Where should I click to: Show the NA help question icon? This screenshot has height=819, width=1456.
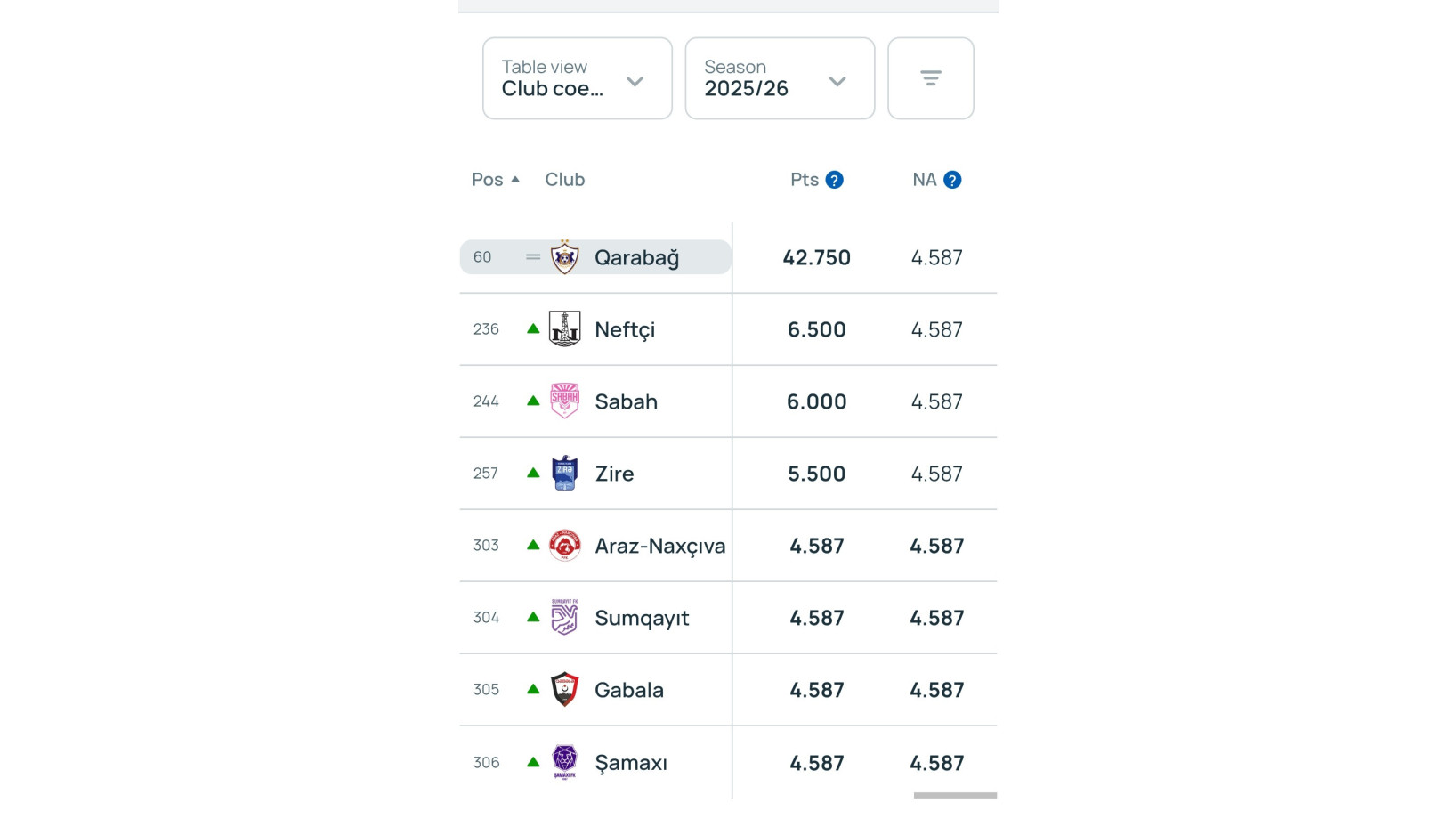[952, 180]
